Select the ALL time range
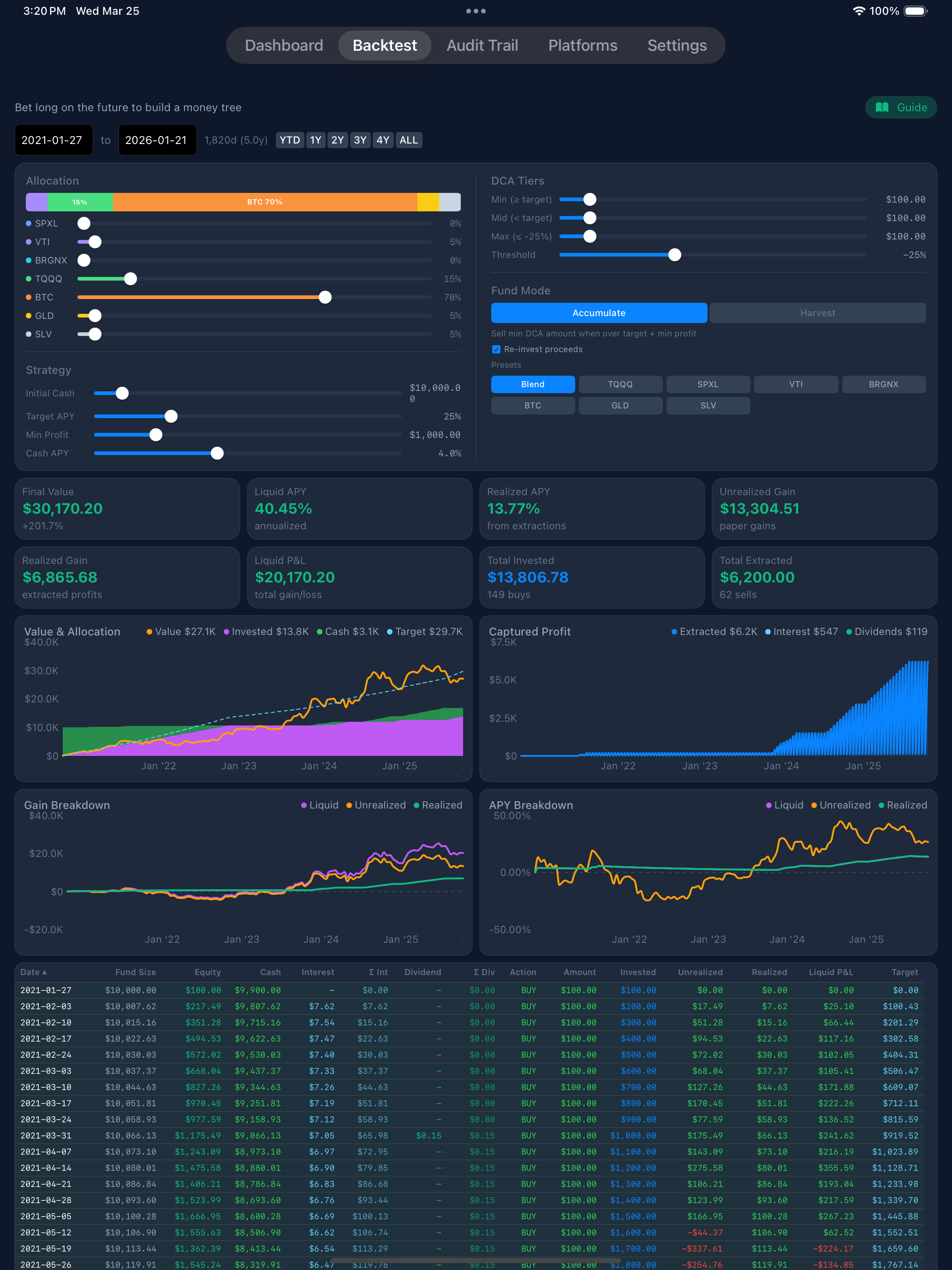Viewport: 952px width, 1270px height. tap(408, 140)
